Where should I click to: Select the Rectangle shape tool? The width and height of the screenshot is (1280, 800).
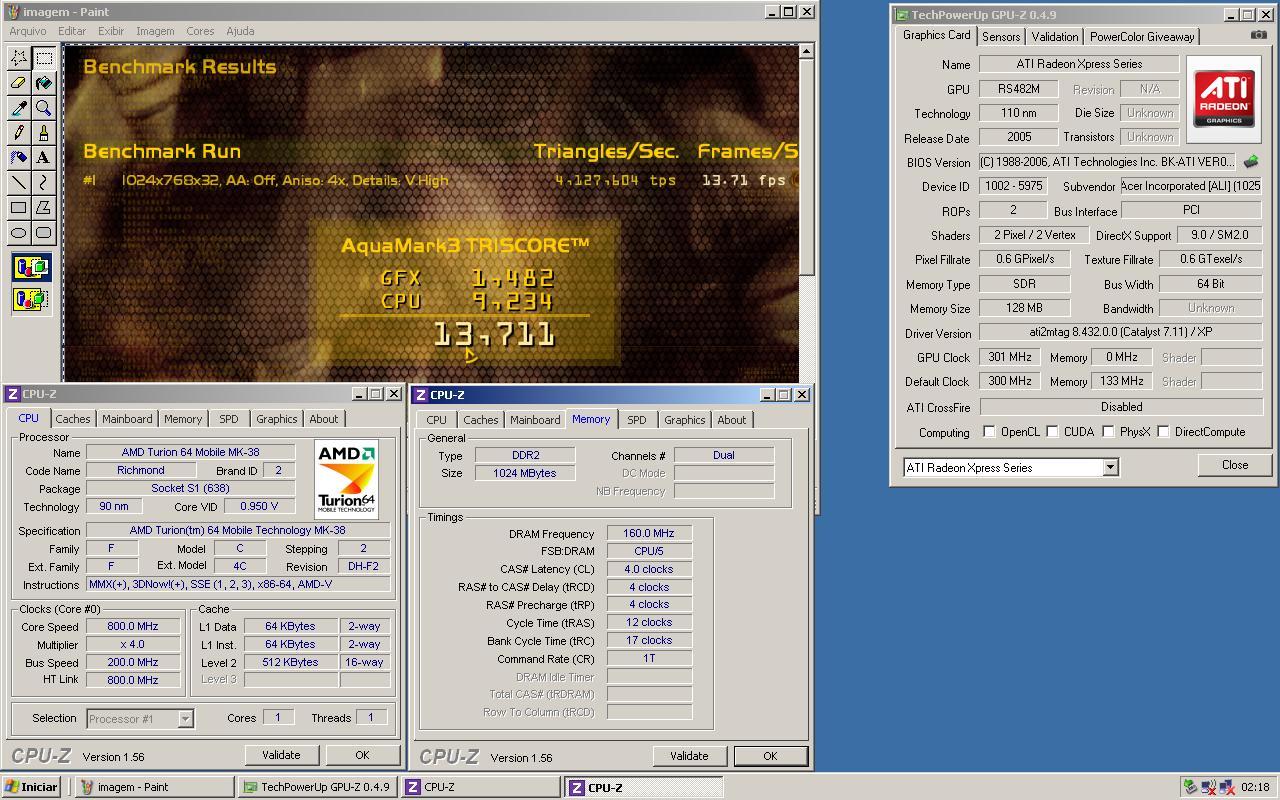(x=19, y=208)
